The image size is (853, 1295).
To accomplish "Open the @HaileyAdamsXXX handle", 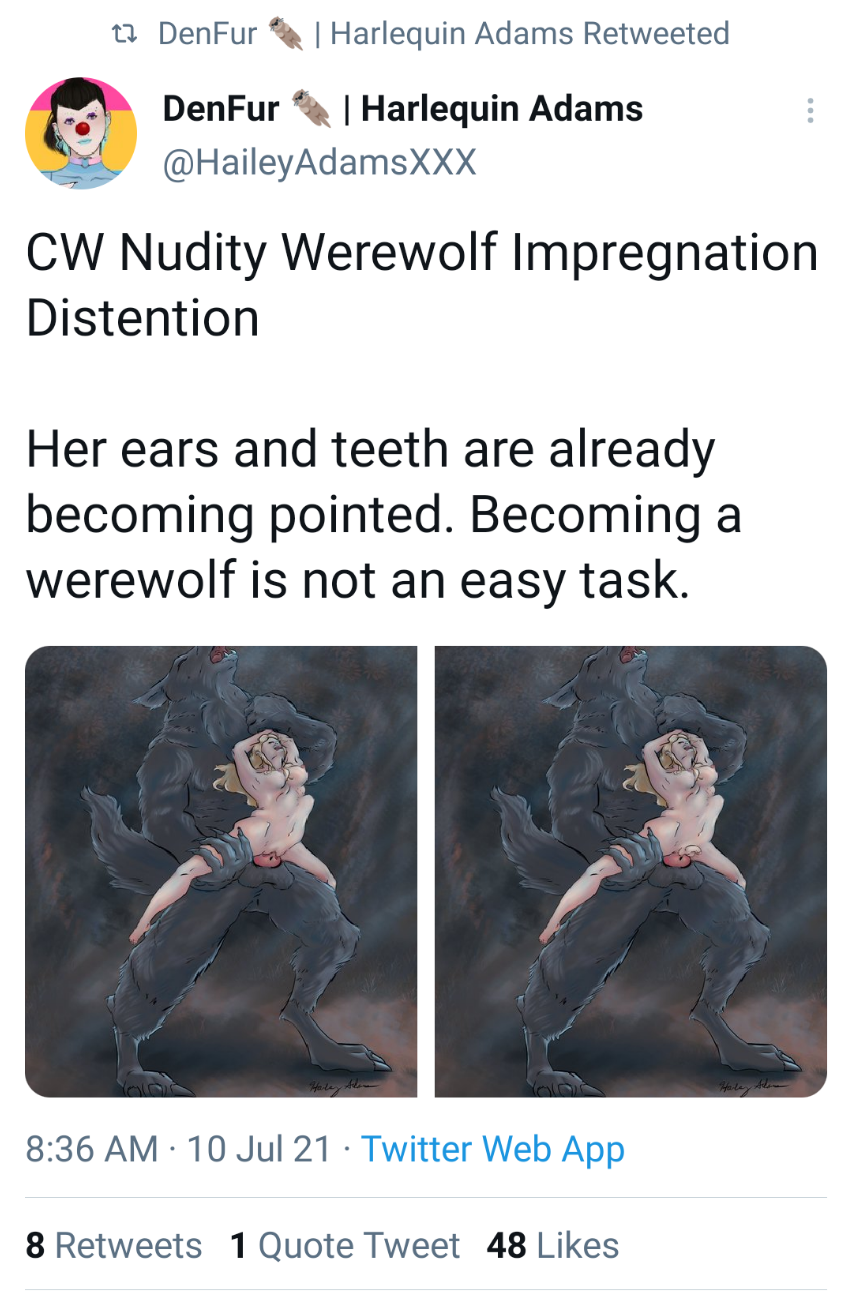I will point(319,162).
